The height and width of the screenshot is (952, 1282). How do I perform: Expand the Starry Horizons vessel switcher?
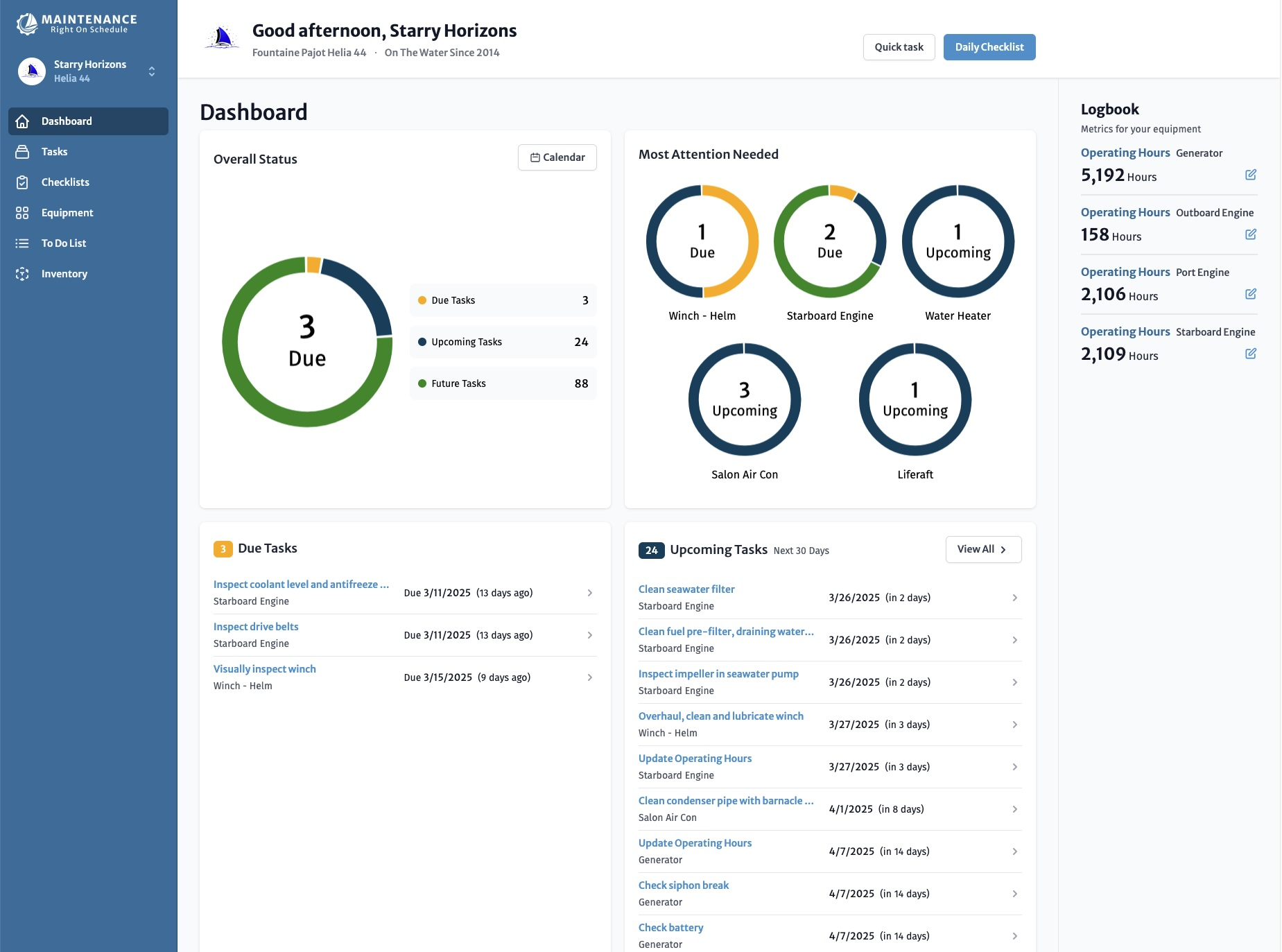point(151,71)
